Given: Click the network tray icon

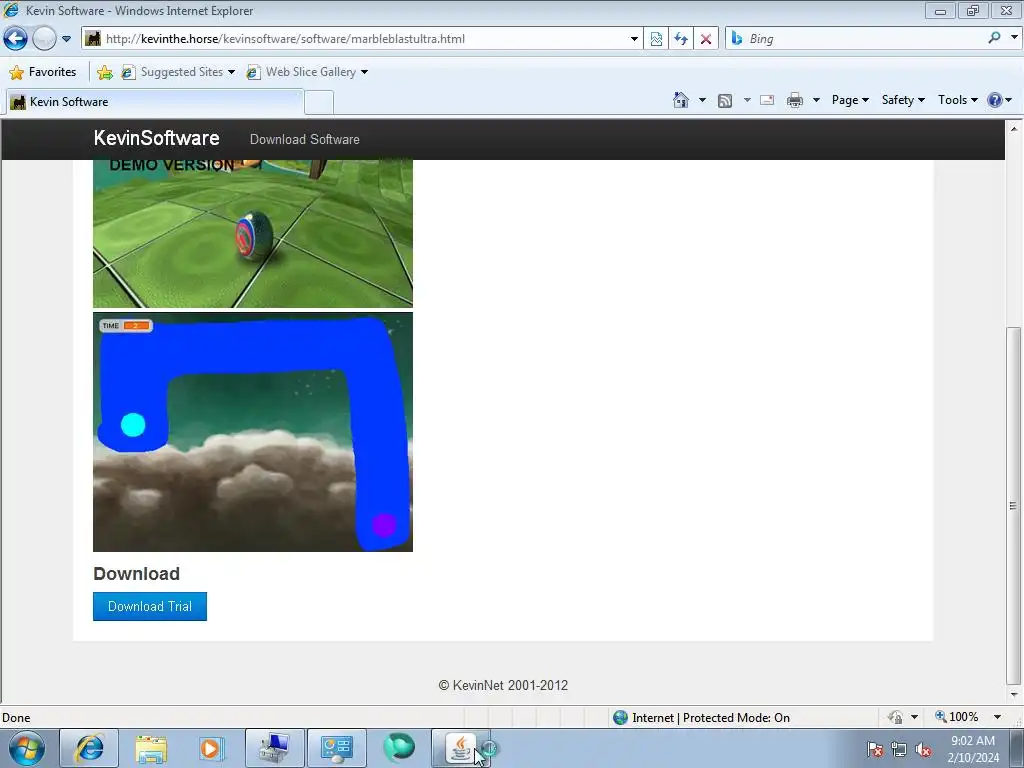Looking at the screenshot, I should 899,750.
